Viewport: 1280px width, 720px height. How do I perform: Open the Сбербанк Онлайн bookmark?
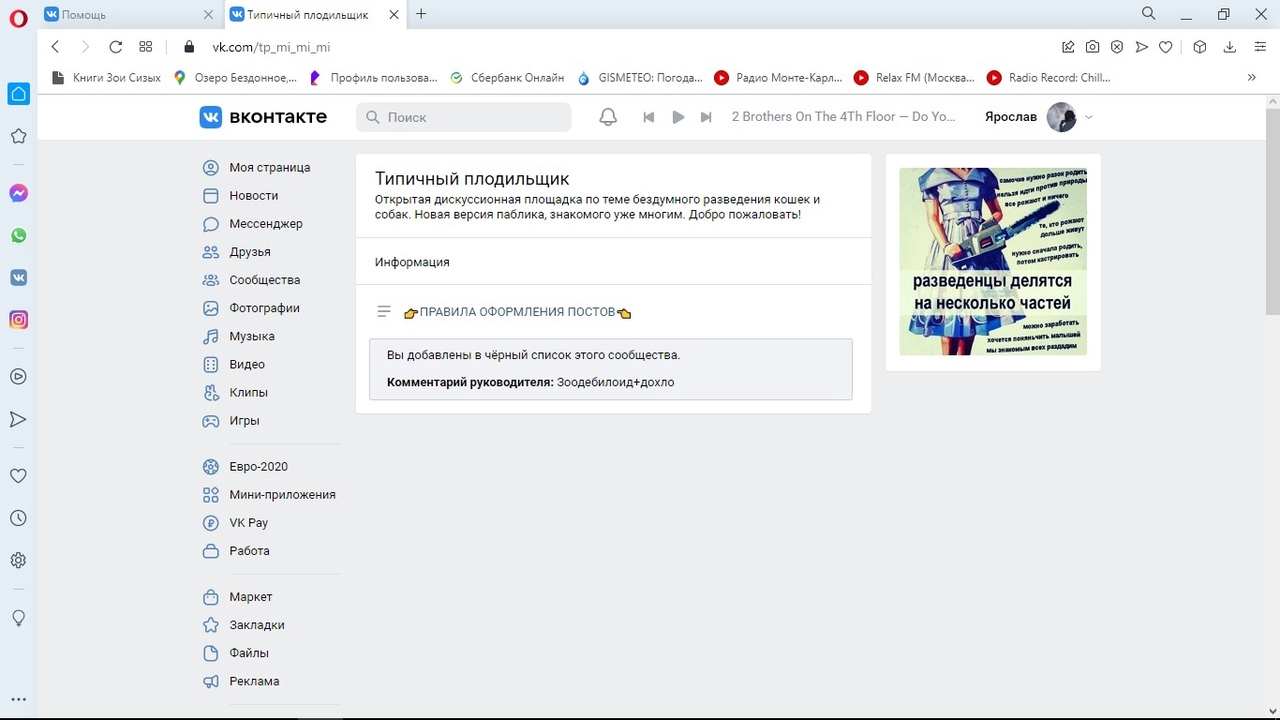507,77
